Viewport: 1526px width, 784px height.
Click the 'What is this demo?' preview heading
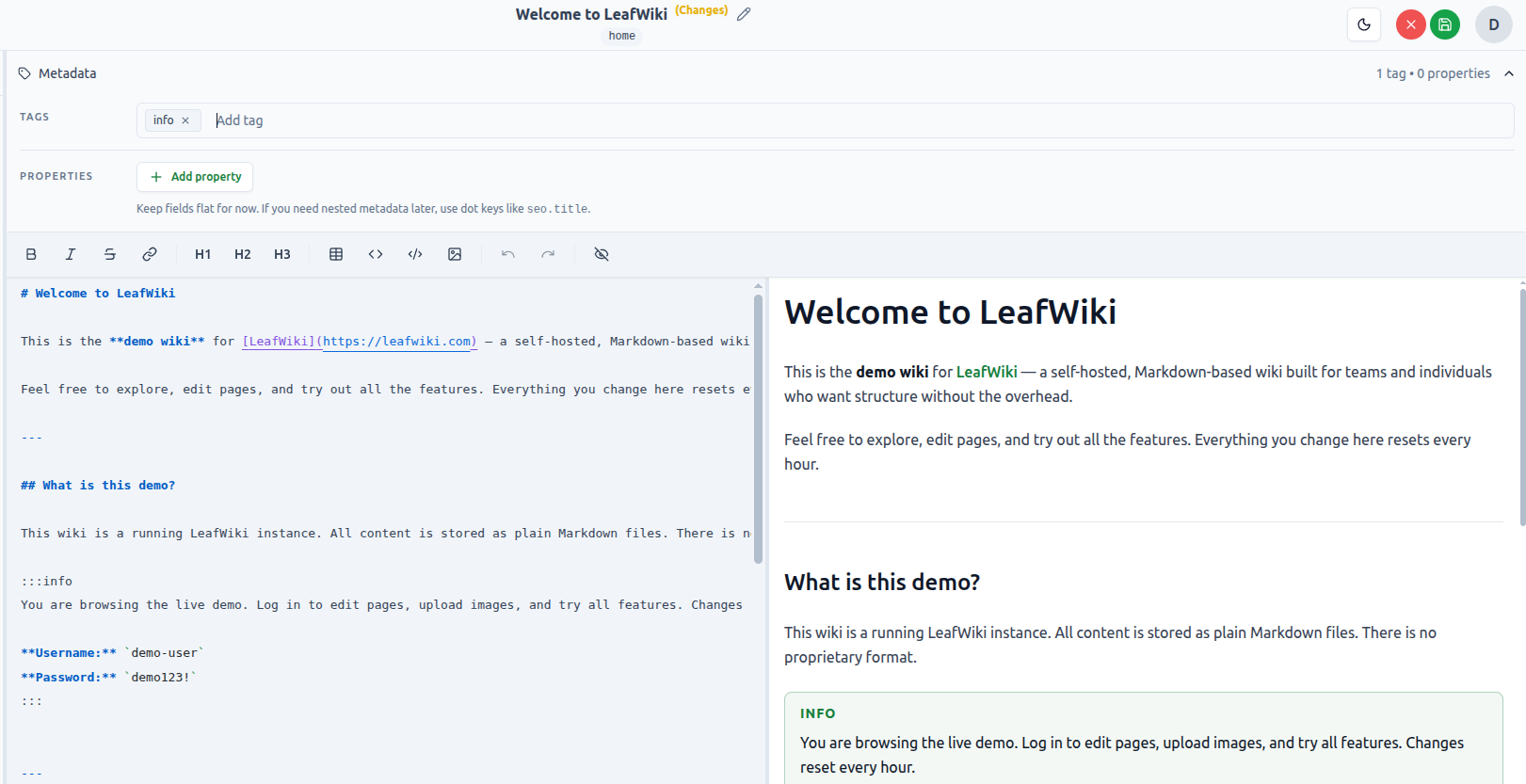[882, 583]
